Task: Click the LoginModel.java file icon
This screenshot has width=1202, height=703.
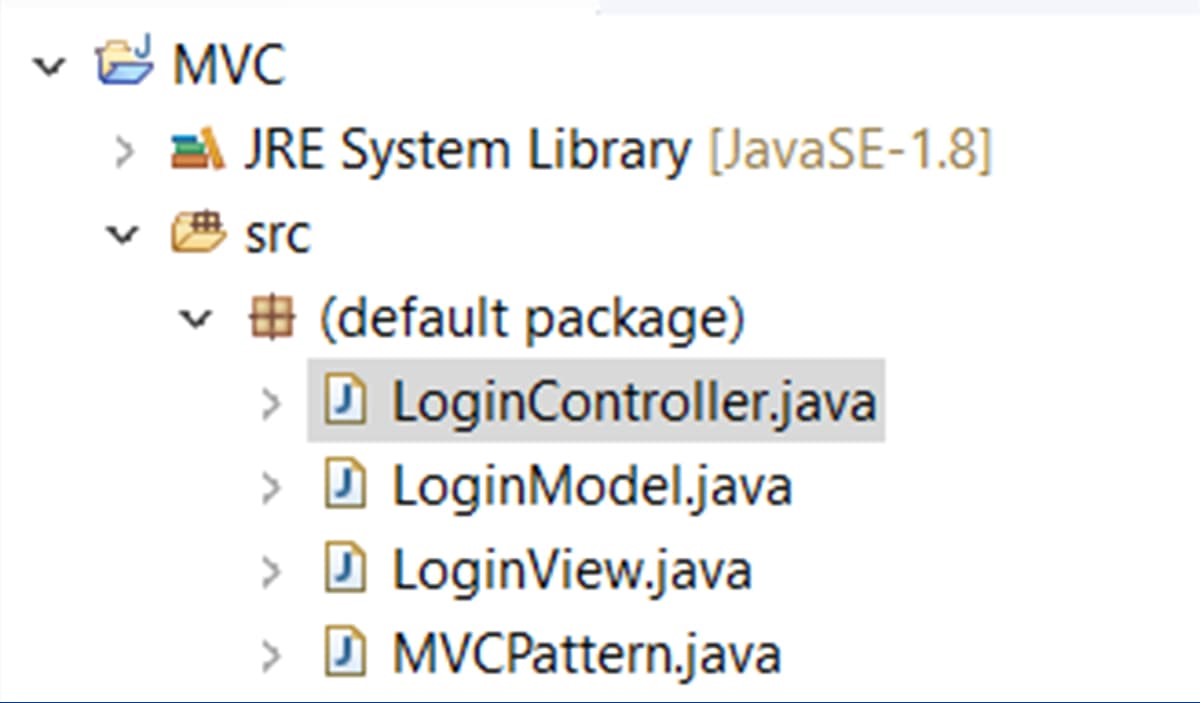Action: (x=346, y=486)
